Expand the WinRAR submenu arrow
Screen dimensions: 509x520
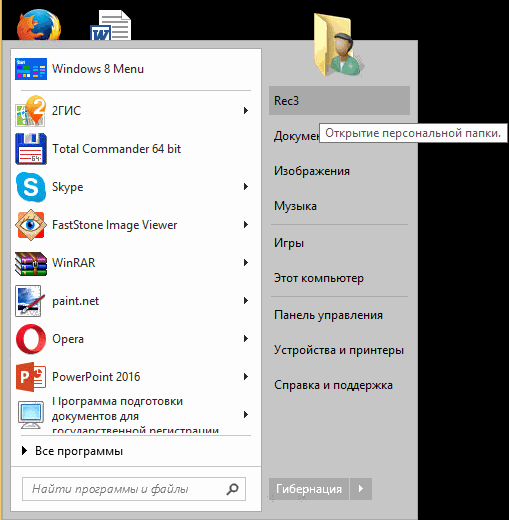point(246,263)
